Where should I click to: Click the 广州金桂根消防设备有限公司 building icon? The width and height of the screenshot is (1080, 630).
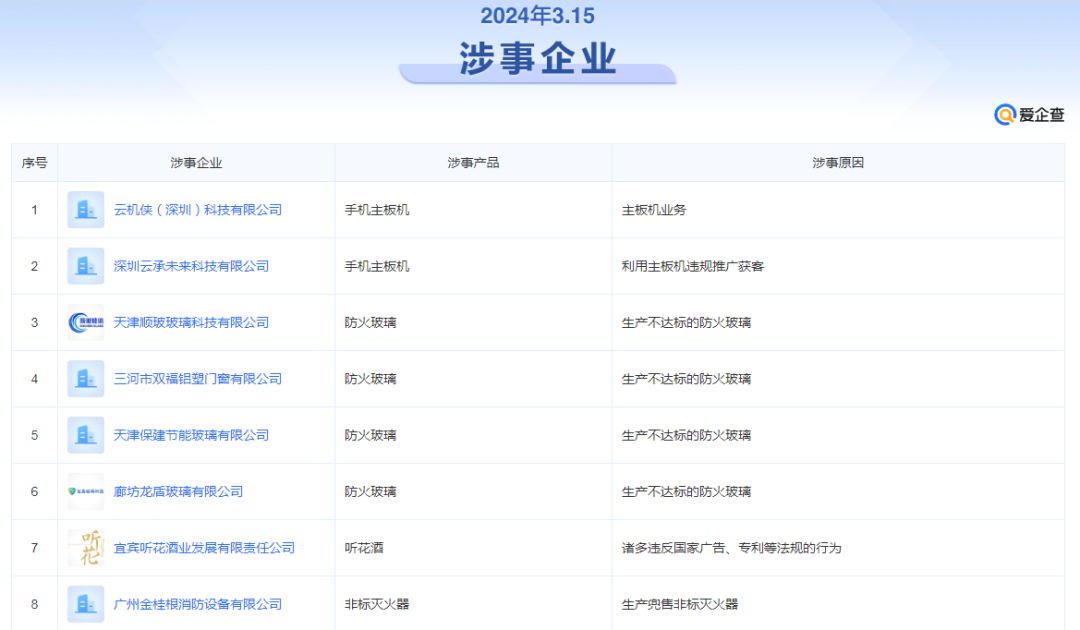pos(85,605)
